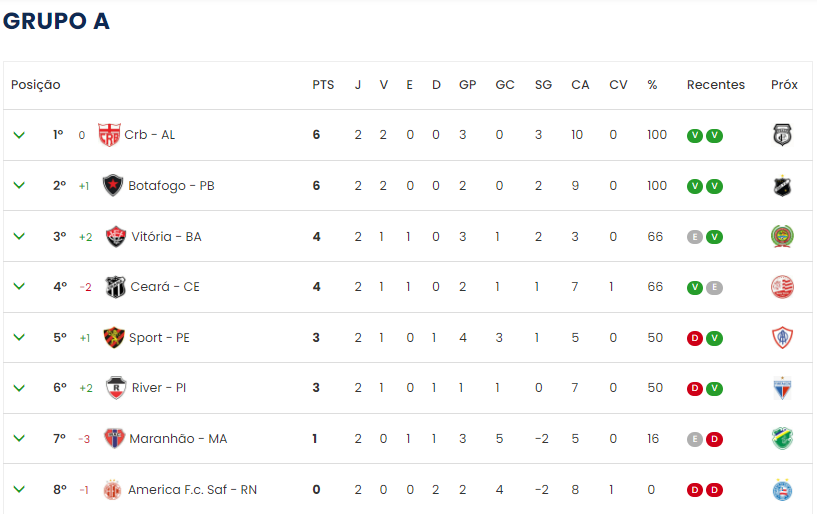Click red D badge in Sport row
The image size is (817, 514).
[x=695, y=338]
